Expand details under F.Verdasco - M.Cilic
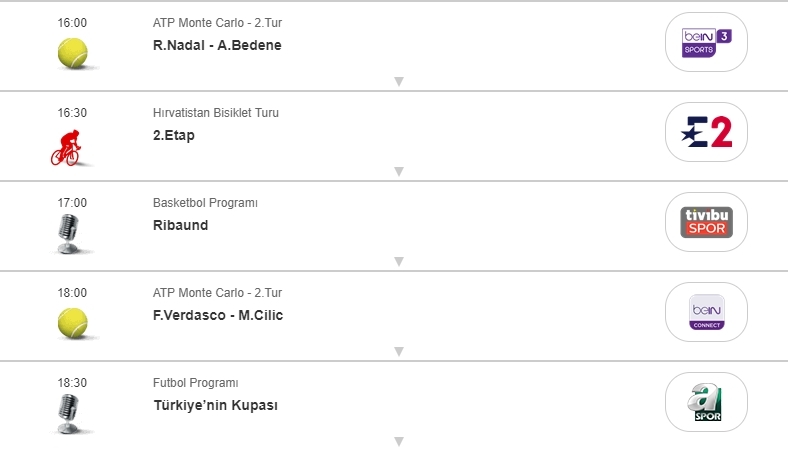Viewport: 788px width, 449px height. tap(398, 352)
